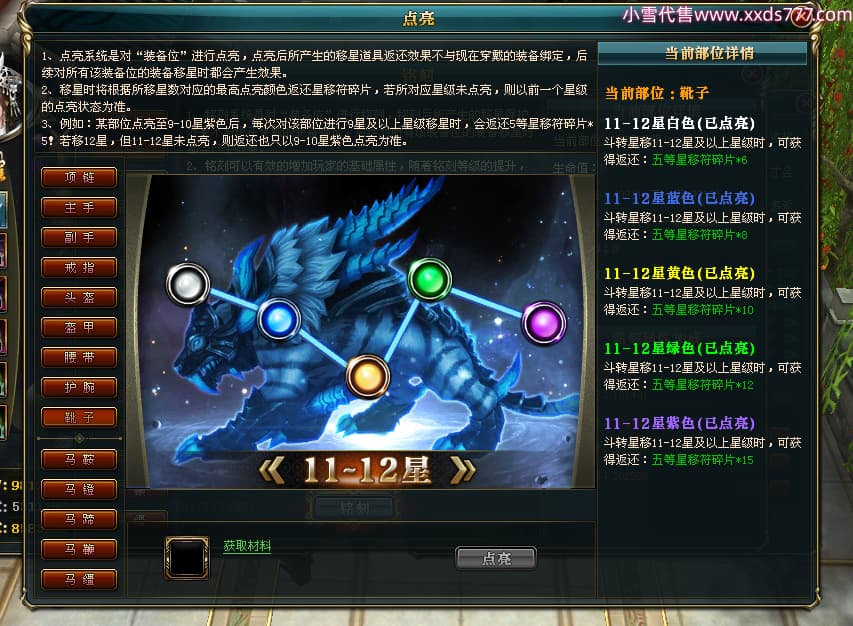Open the 马鞍 mount slot
This screenshot has width=853, height=626.
[x=79, y=459]
